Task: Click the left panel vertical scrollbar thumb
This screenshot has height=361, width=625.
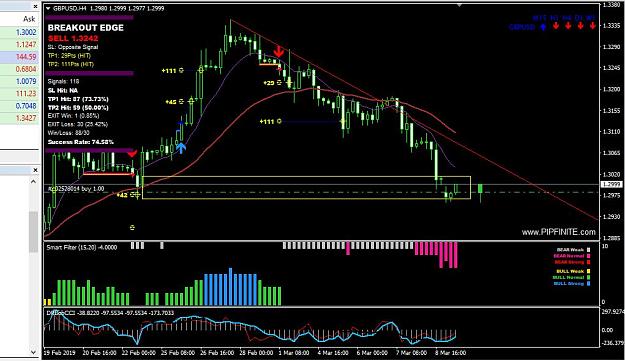Action: (33, 232)
